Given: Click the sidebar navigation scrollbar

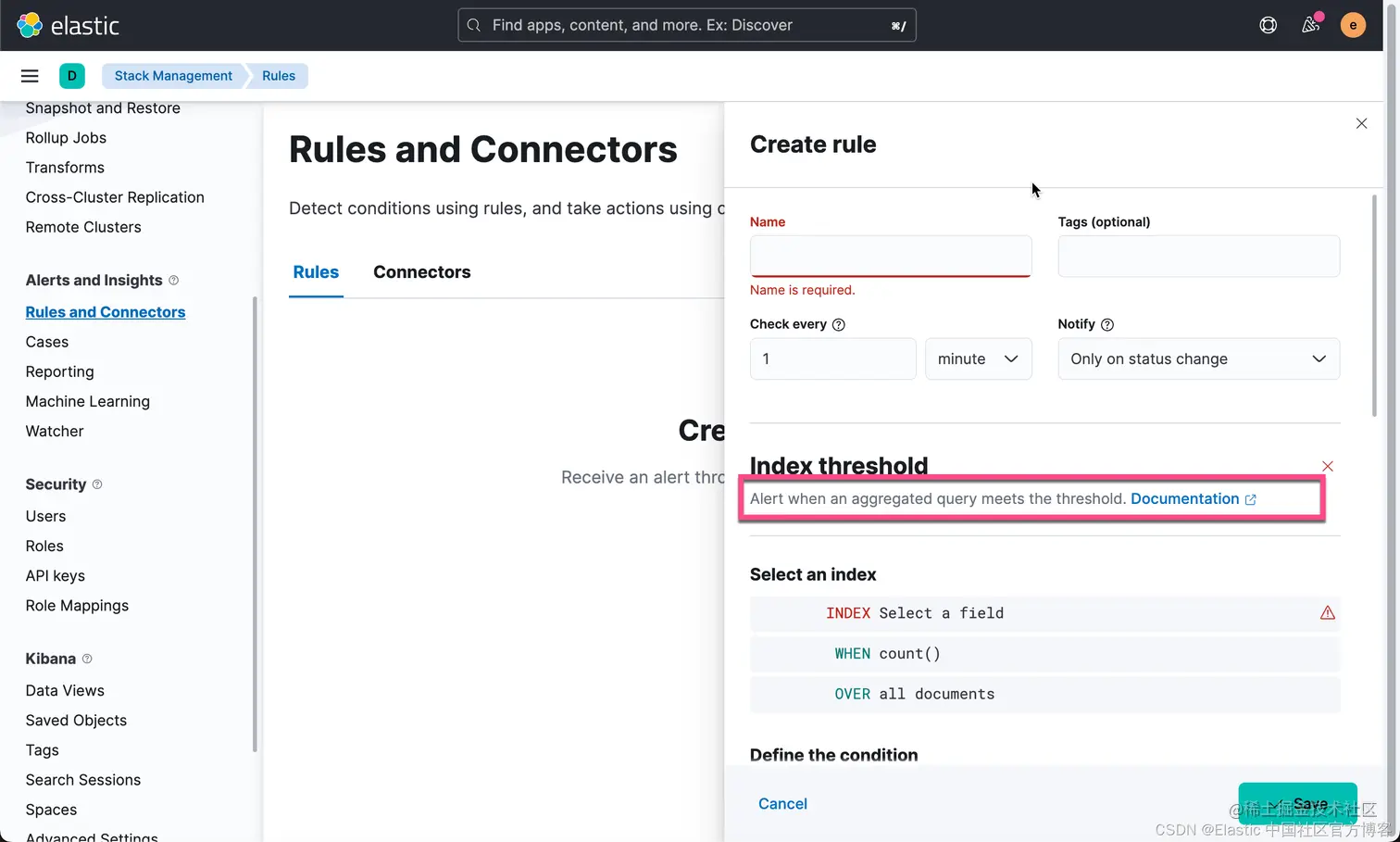Looking at the screenshot, I should tap(255, 524).
